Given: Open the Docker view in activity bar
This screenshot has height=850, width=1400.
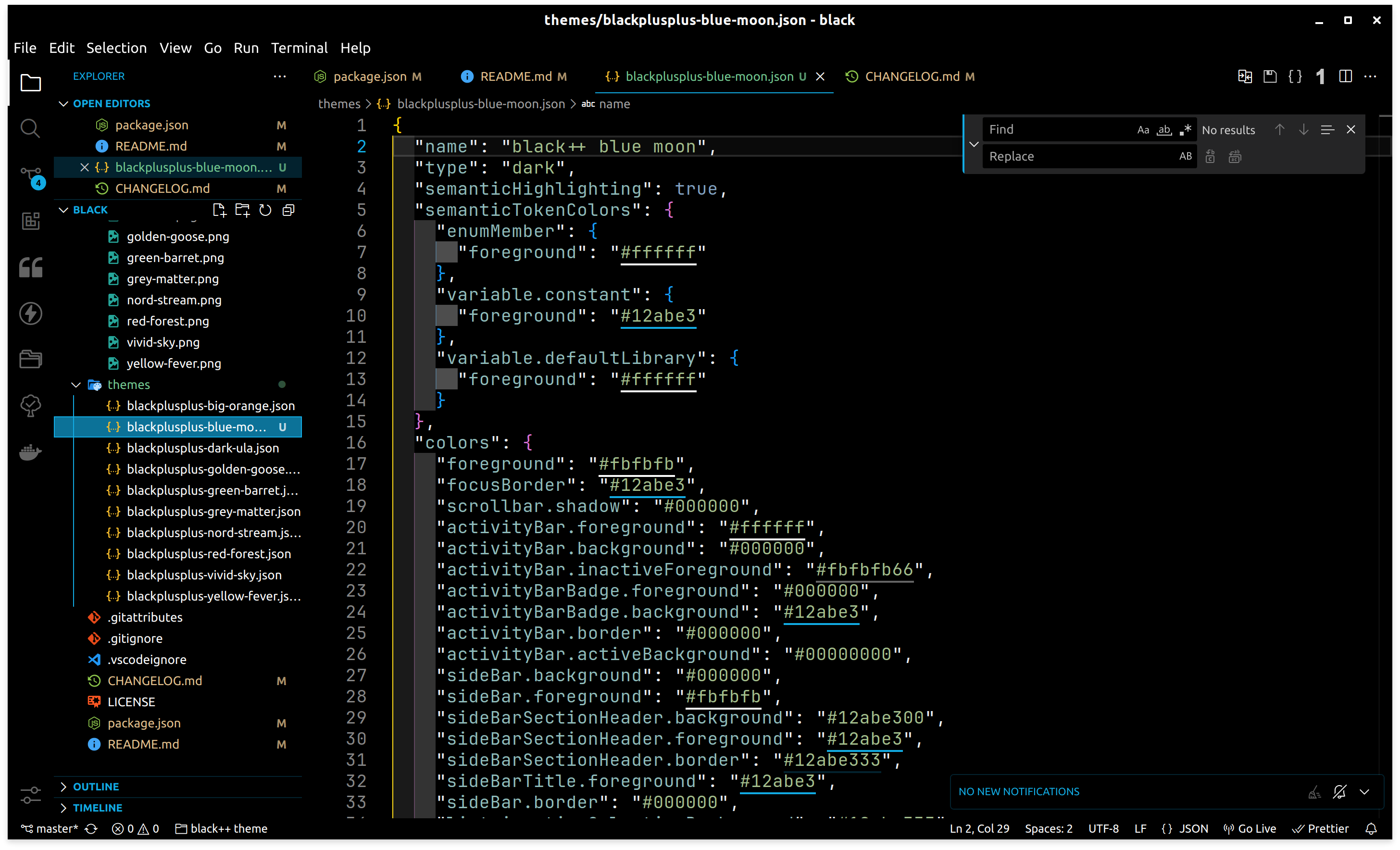Looking at the screenshot, I should click(30, 452).
